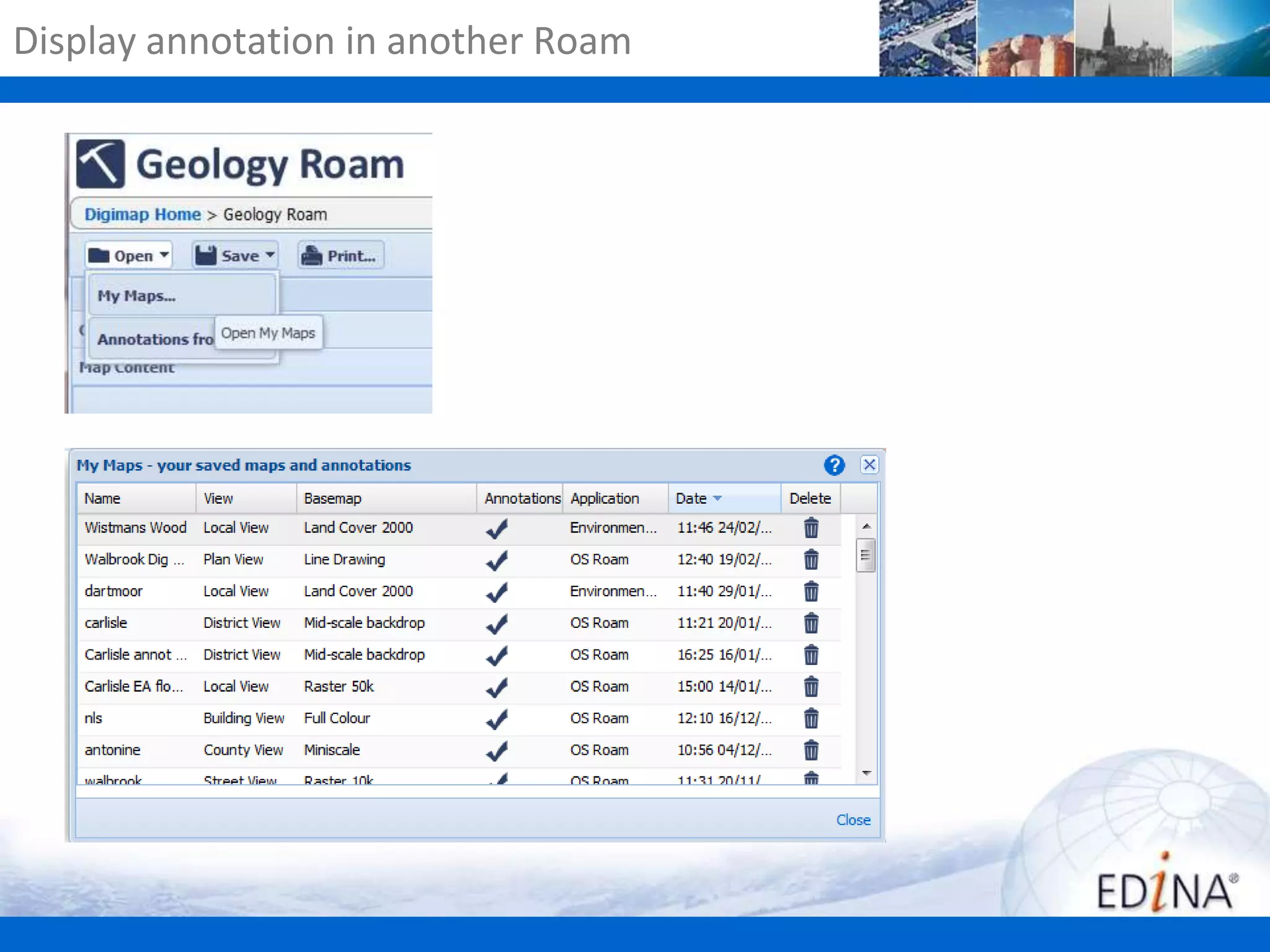Sort by the Basemap column header
The image size is (1270, 952).
tap(386, 498)
